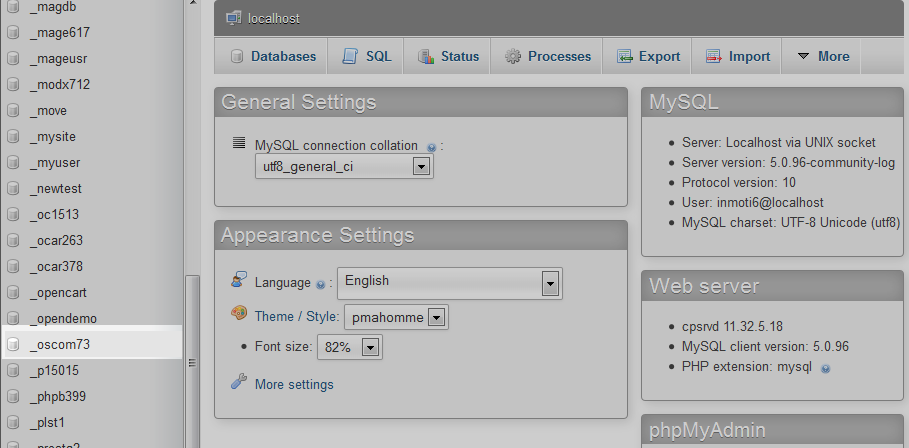The image size is (909, 448).
Task: Click the wrench icon for More settings
Action: pos(239,382)
